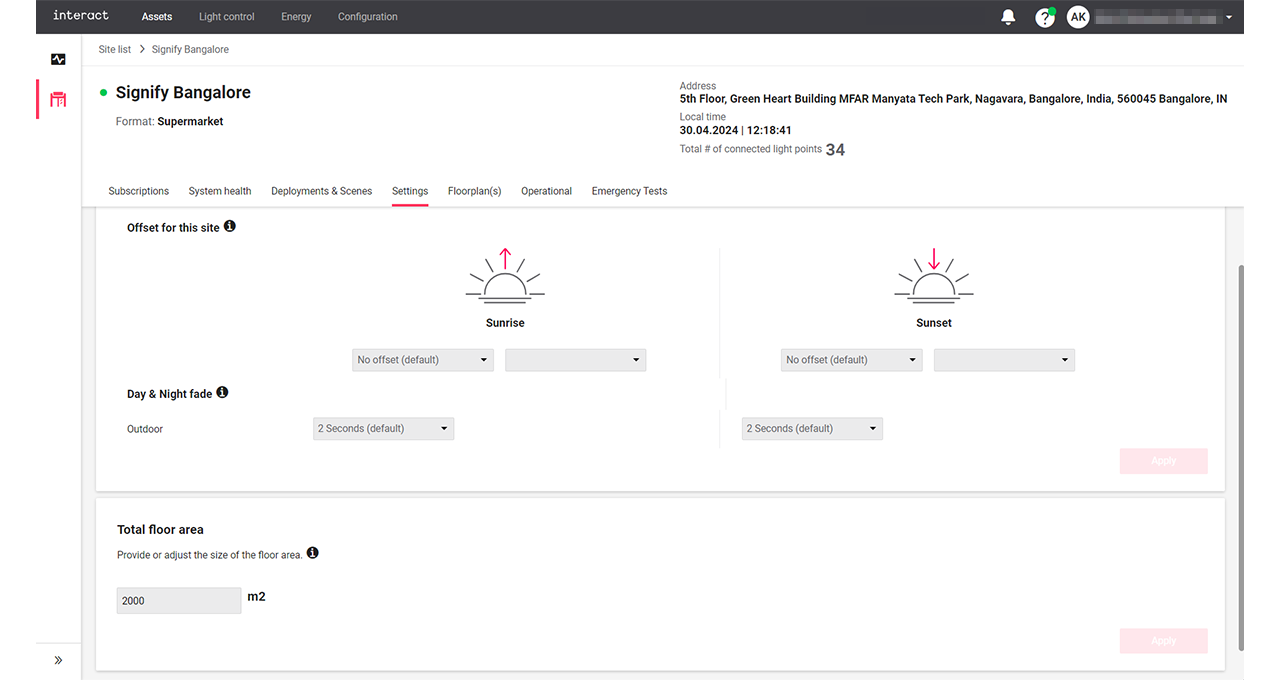This screenshot has height=700, width=1280.
Task: Open the Sunrise No offset dropdown
Action: 422,360
